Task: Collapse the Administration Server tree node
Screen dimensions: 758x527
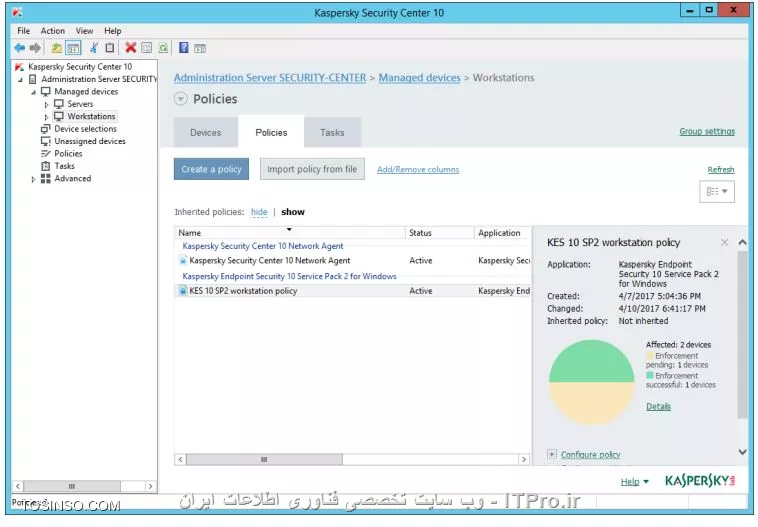Action: point(20,79)
